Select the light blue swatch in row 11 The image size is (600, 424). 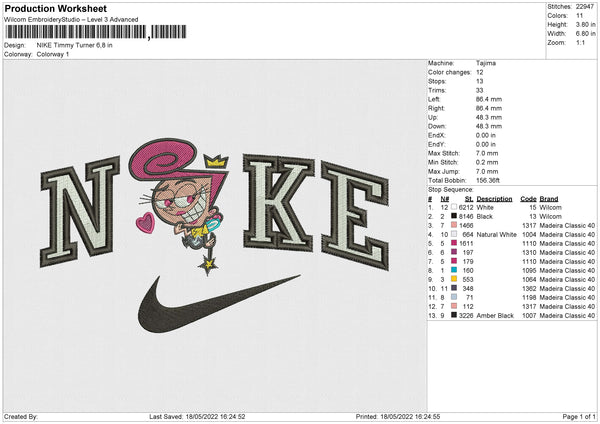click(454, 297)
